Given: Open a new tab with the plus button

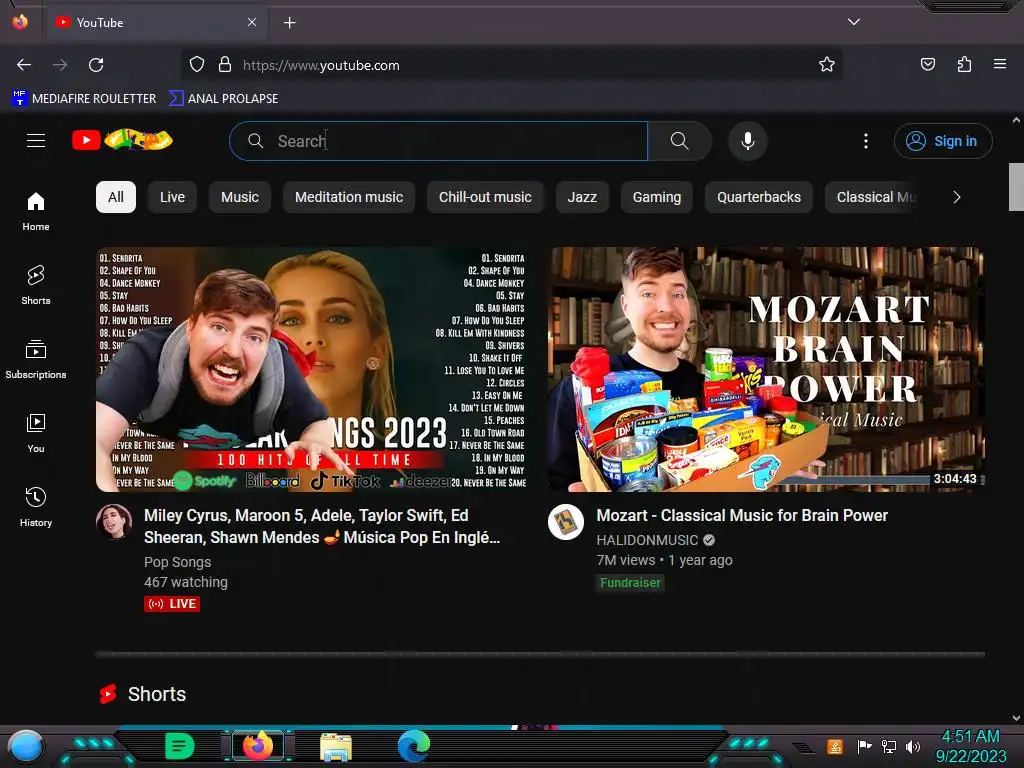Looking at the screenshot, I should [289, 23].
